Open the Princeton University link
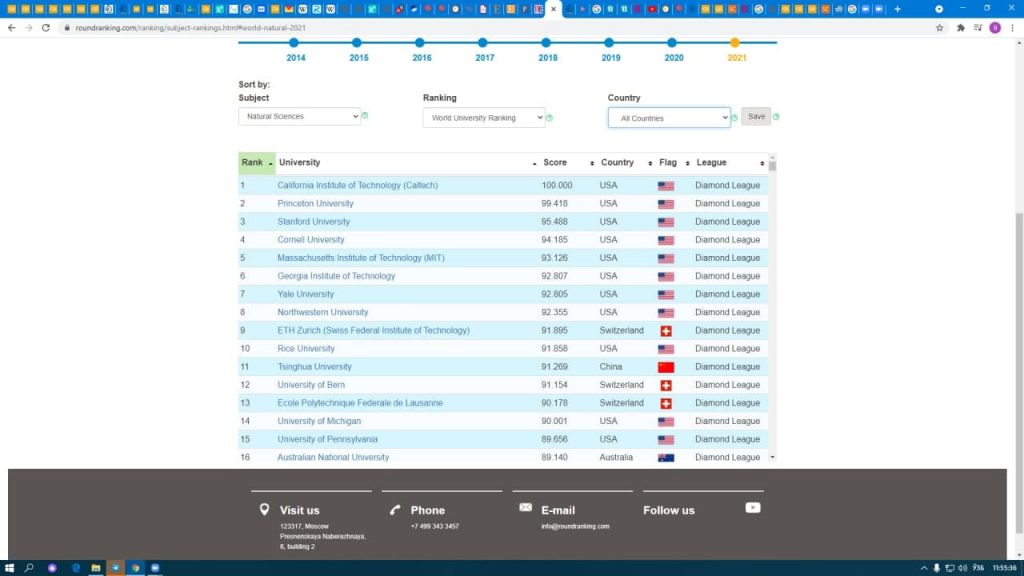Image resolution: width=1024 pixels, height=576 pixels. tap(315, 204)
